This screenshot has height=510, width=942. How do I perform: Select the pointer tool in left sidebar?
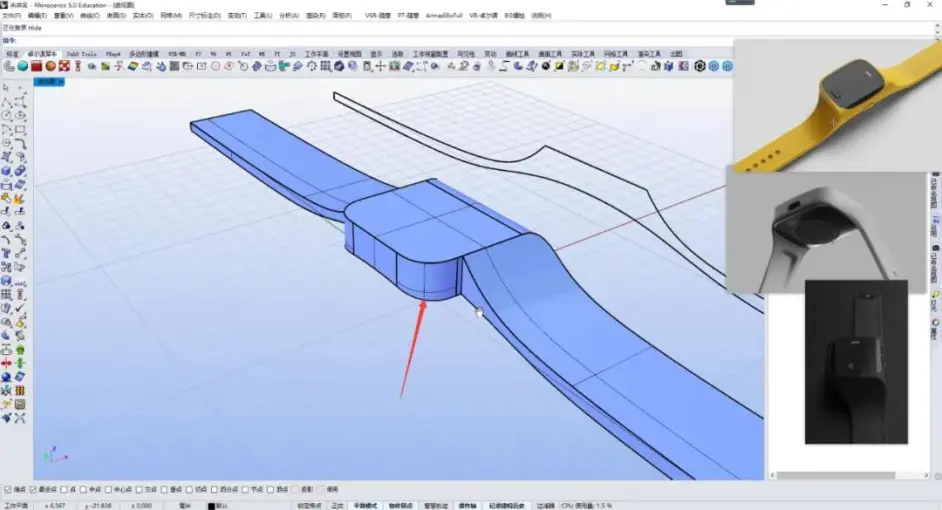click(7, 88)
